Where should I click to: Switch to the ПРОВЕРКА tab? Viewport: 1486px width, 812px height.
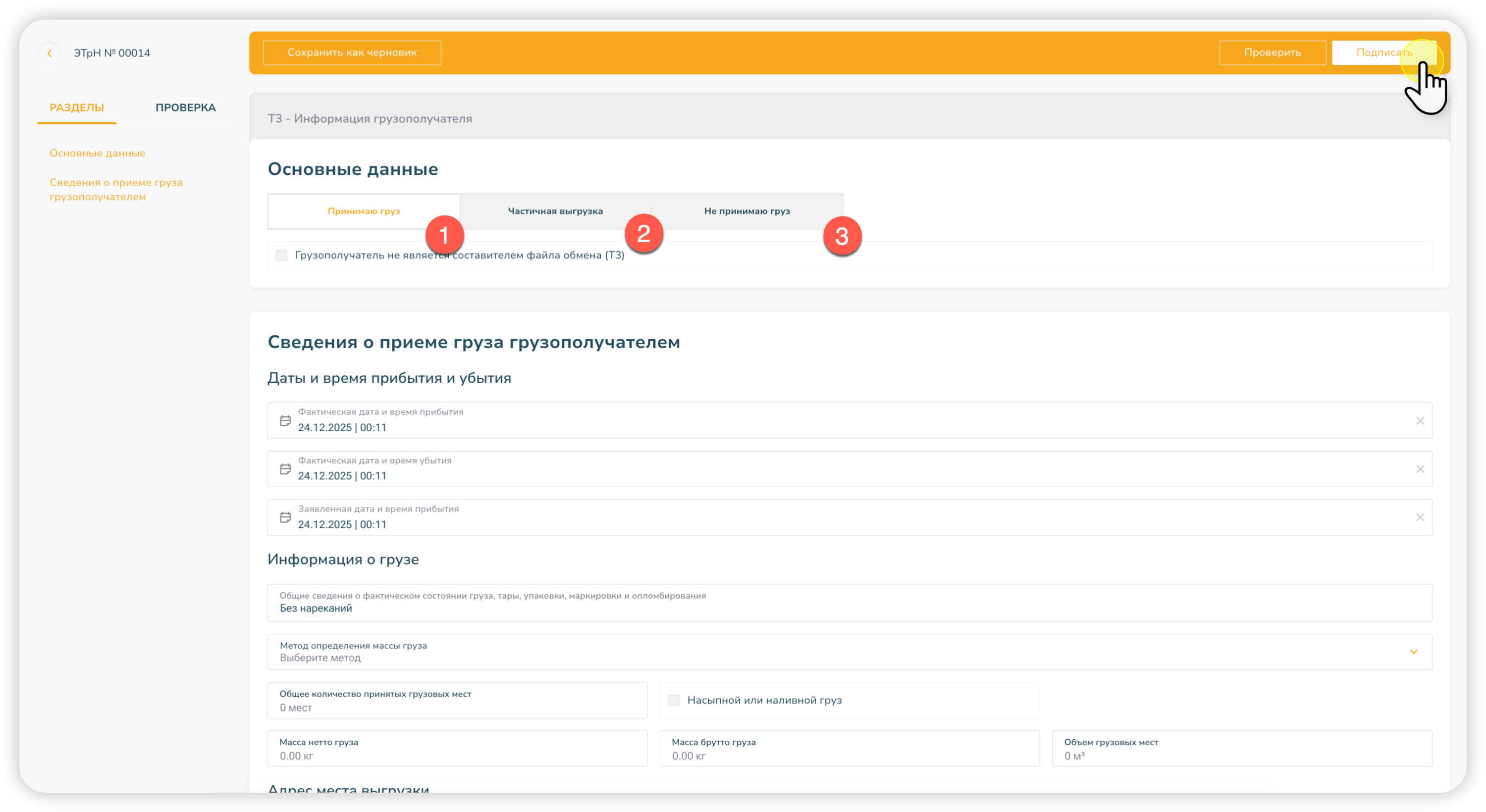[185, 107]
